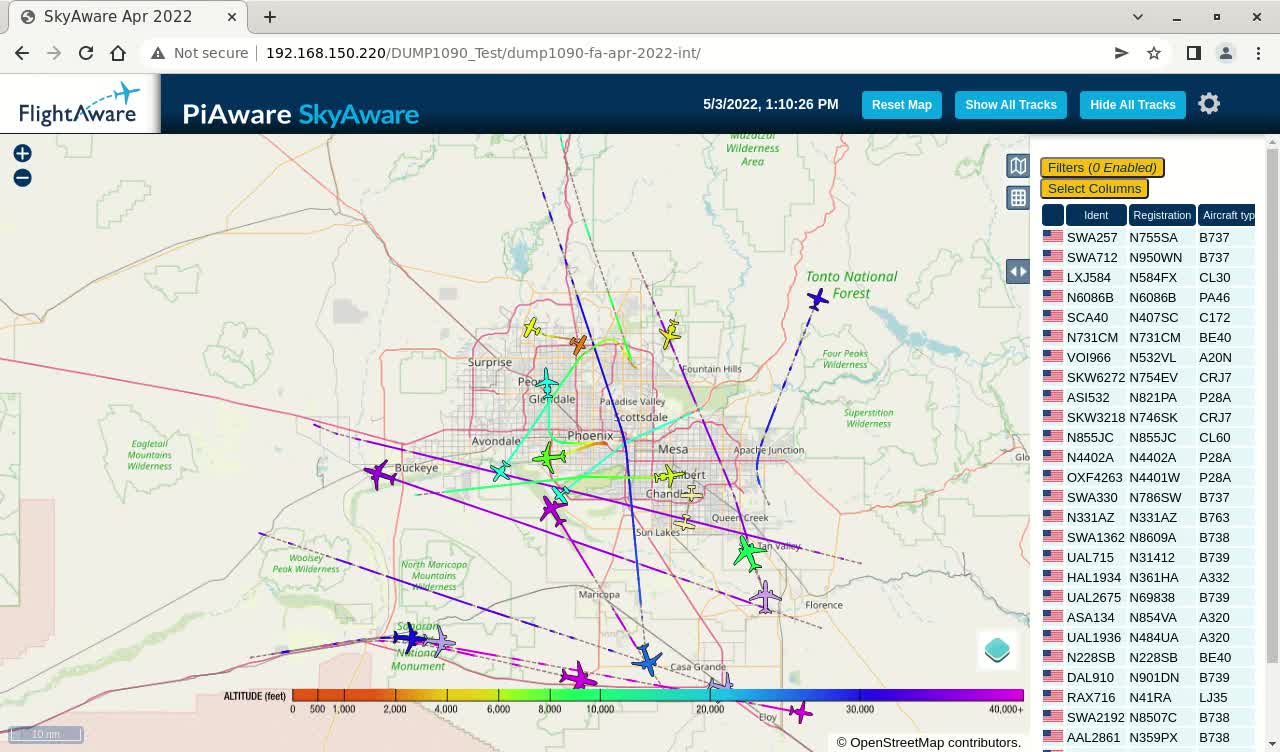The height and width of the screenshot is (752, 1280).
Task: Open browser tab search dropdown arrow
Action: point(1138,17)
